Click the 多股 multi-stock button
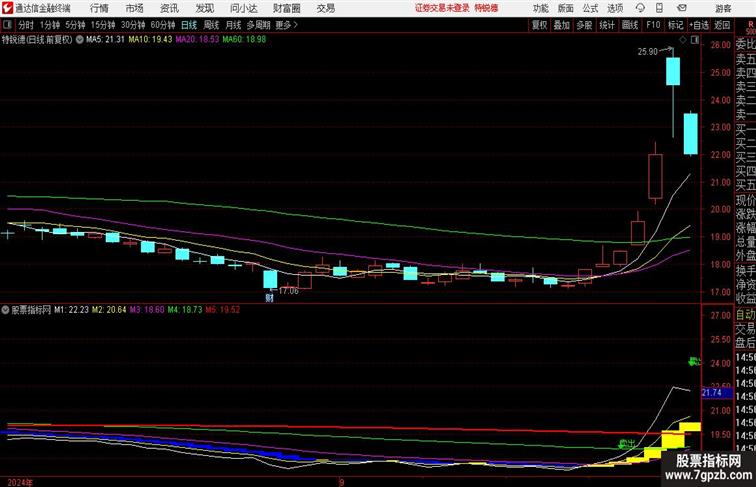 (x=584, y=25)
